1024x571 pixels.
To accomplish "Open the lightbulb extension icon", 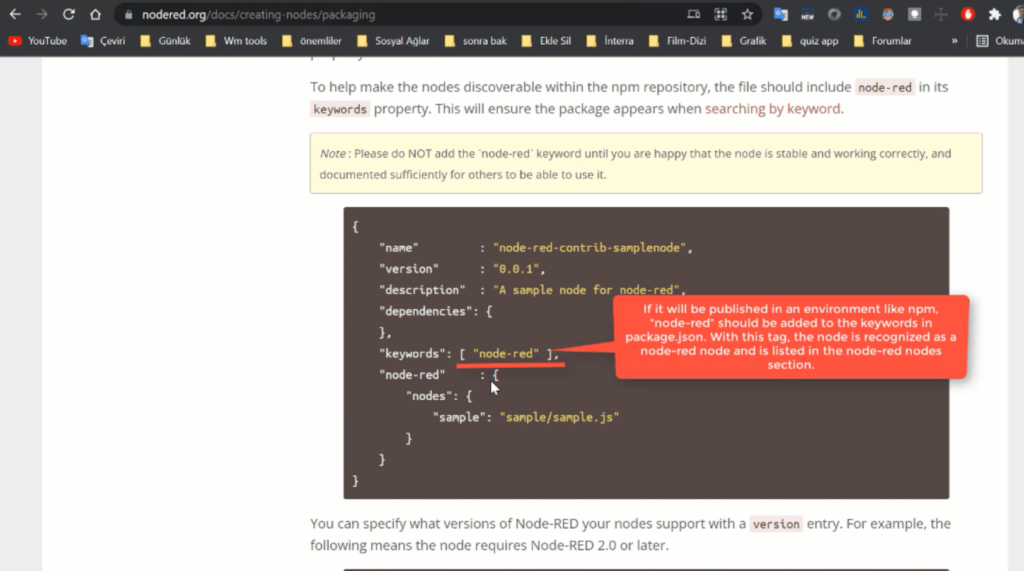I will (x=914, y=14).
